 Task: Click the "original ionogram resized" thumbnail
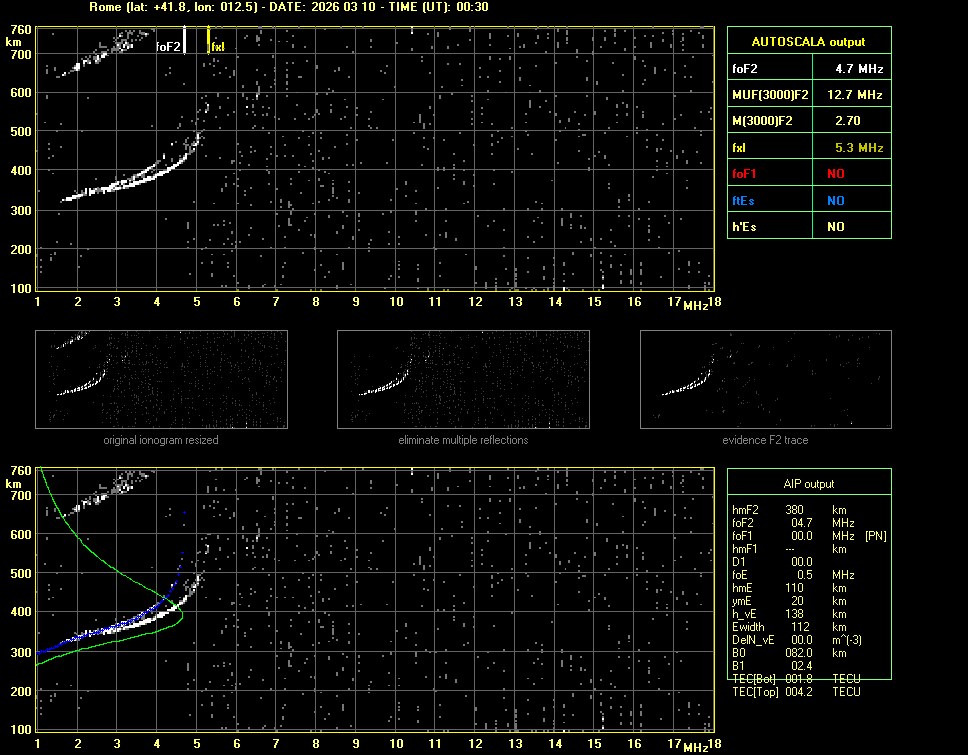tap(161, 379)
